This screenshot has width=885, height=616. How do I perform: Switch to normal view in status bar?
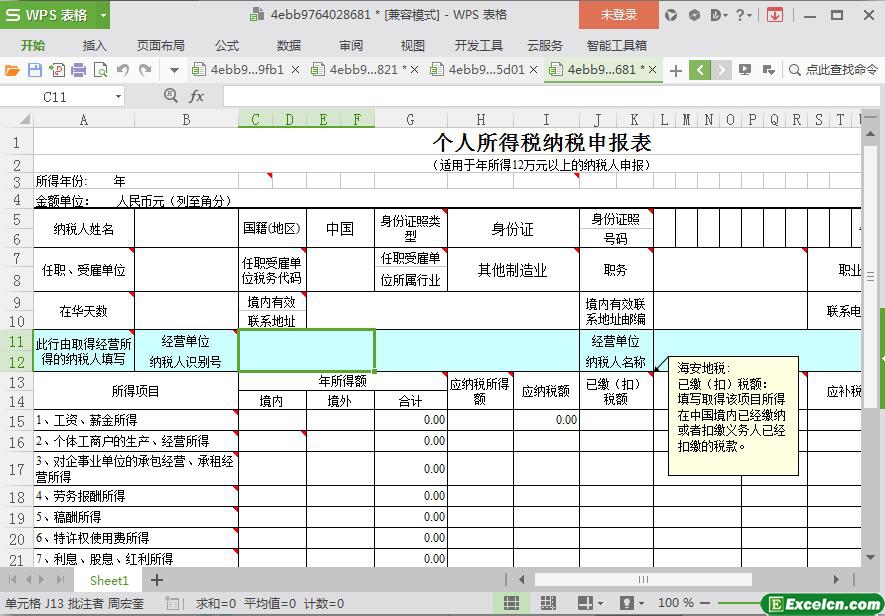pos(511,603)
